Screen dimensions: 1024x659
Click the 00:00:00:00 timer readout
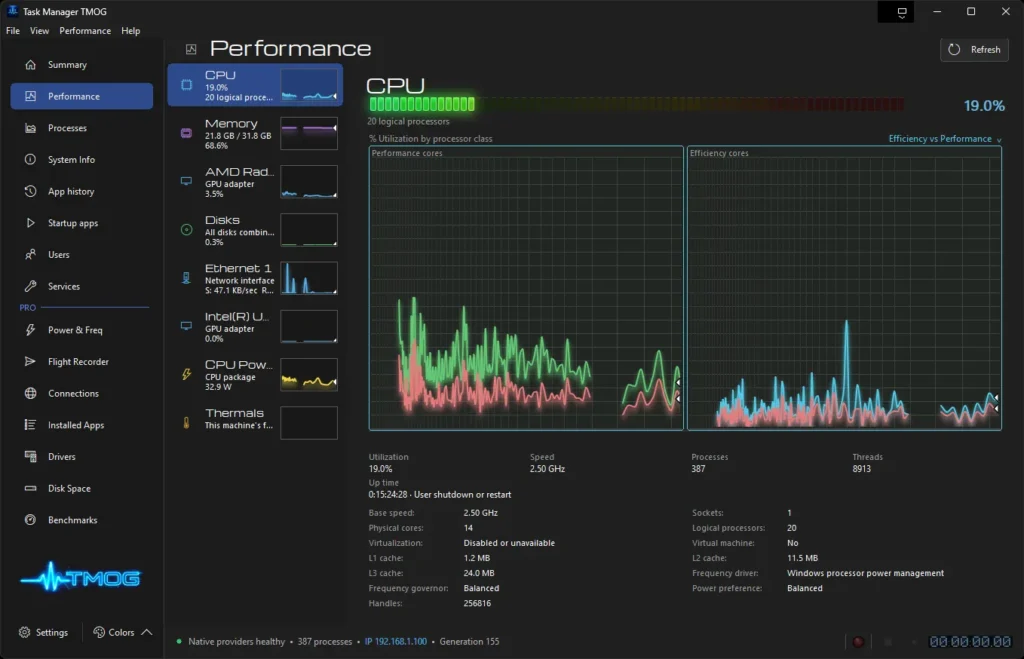click(970, 642)
